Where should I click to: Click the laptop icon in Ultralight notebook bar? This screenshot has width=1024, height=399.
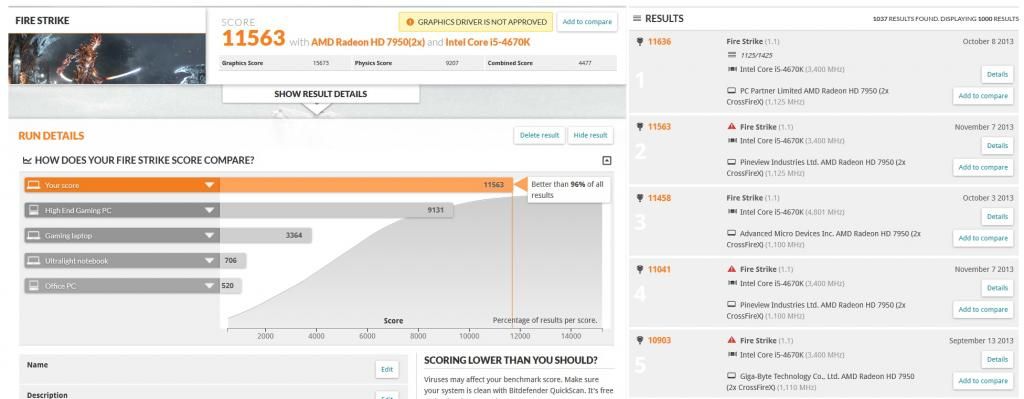pyautogui.click(x=34, y=261)
